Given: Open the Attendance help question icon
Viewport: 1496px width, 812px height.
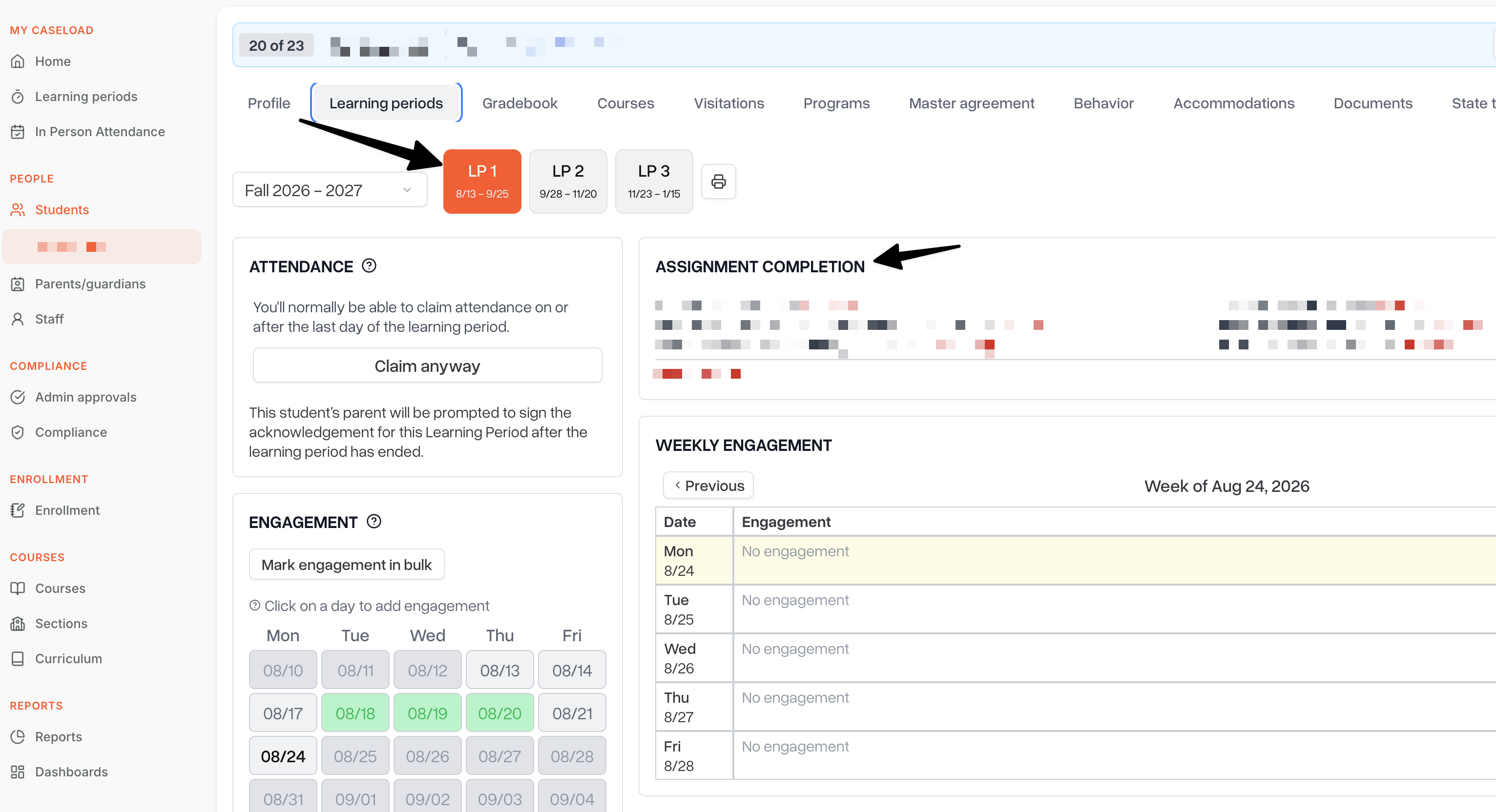Looking at the screenshot, I should pos(369,266).
